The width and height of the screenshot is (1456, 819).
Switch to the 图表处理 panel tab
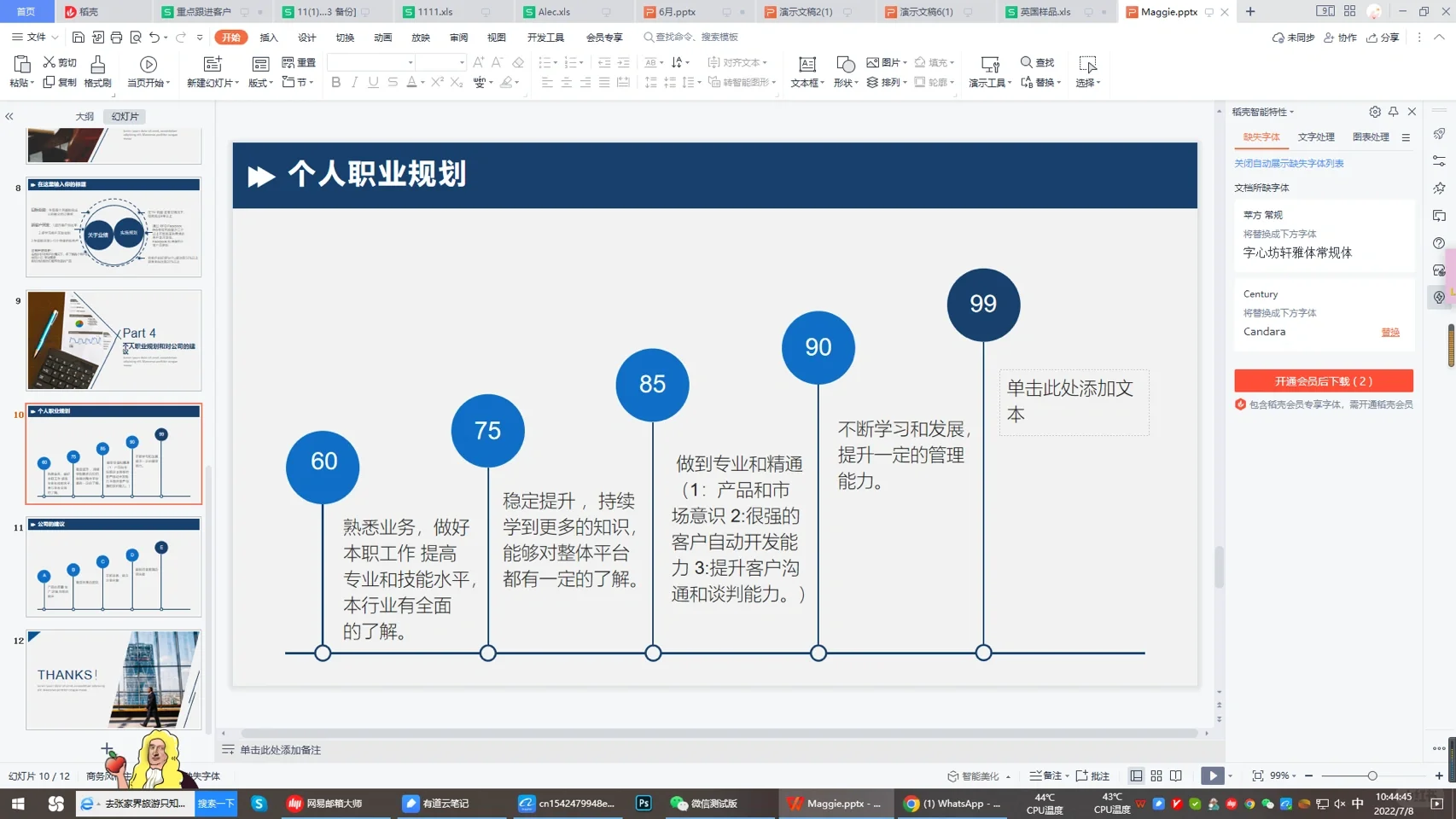tap(1371, 137)
